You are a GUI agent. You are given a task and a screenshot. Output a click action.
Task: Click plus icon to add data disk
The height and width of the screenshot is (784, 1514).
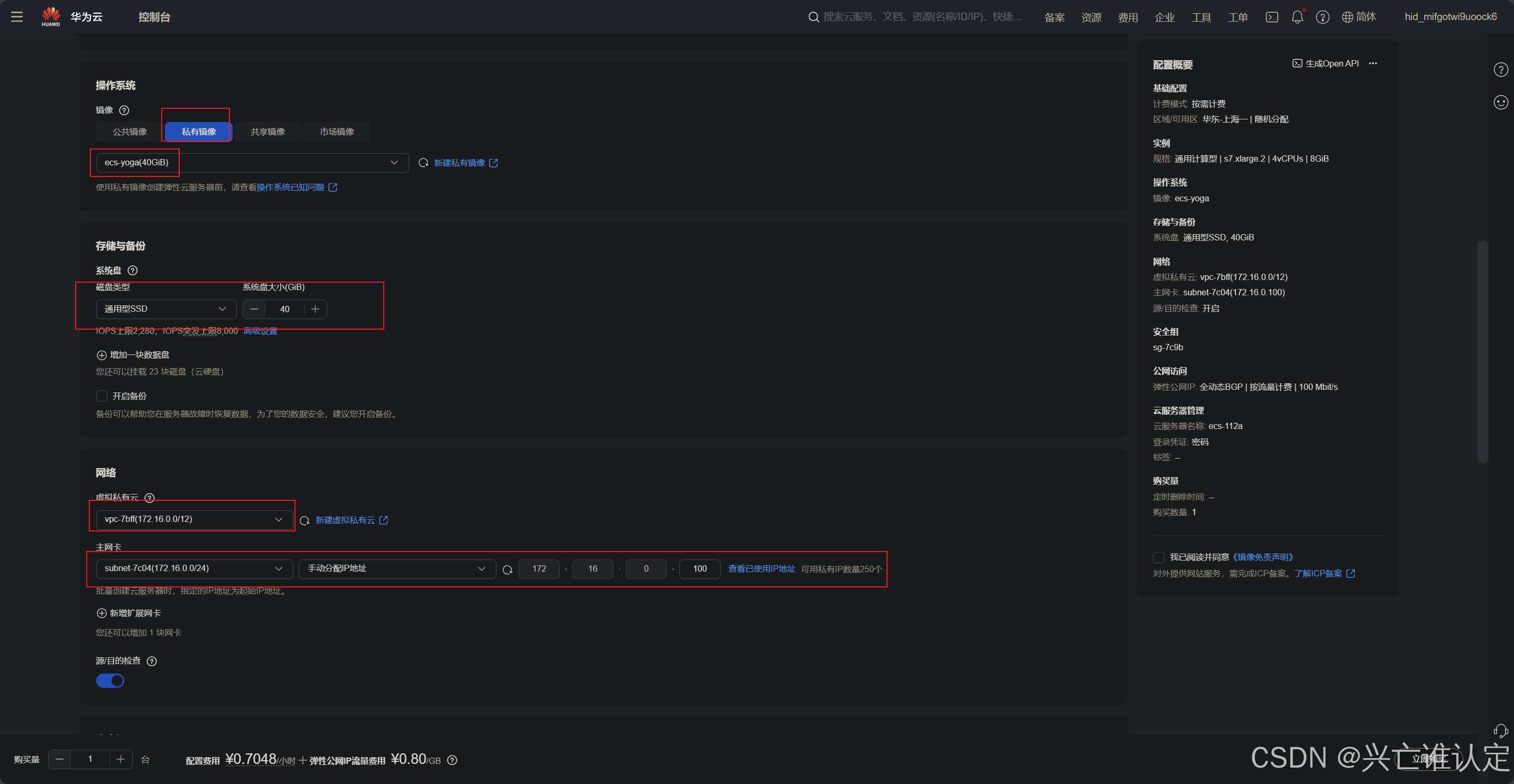pos(101,354)
